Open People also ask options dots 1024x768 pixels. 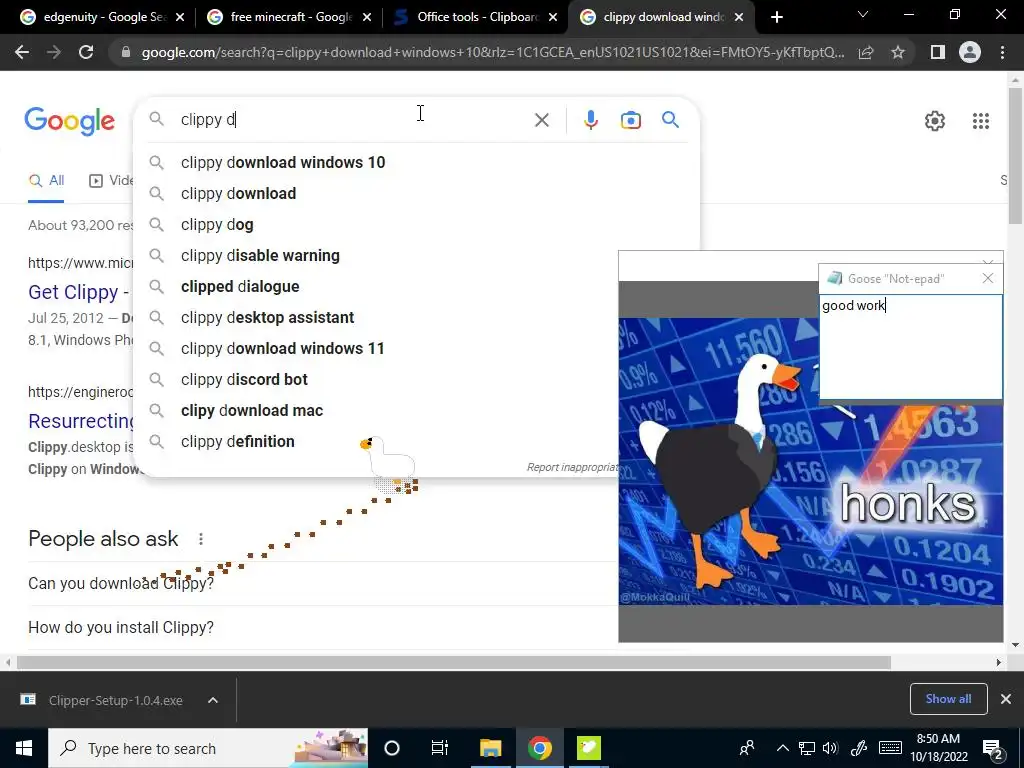200,539
